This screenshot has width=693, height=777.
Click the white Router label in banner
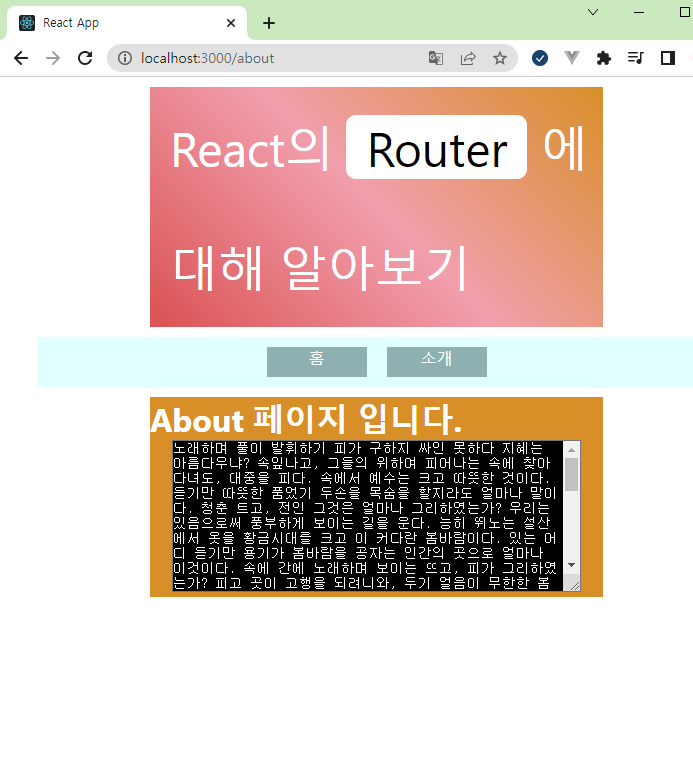(437, 147)
